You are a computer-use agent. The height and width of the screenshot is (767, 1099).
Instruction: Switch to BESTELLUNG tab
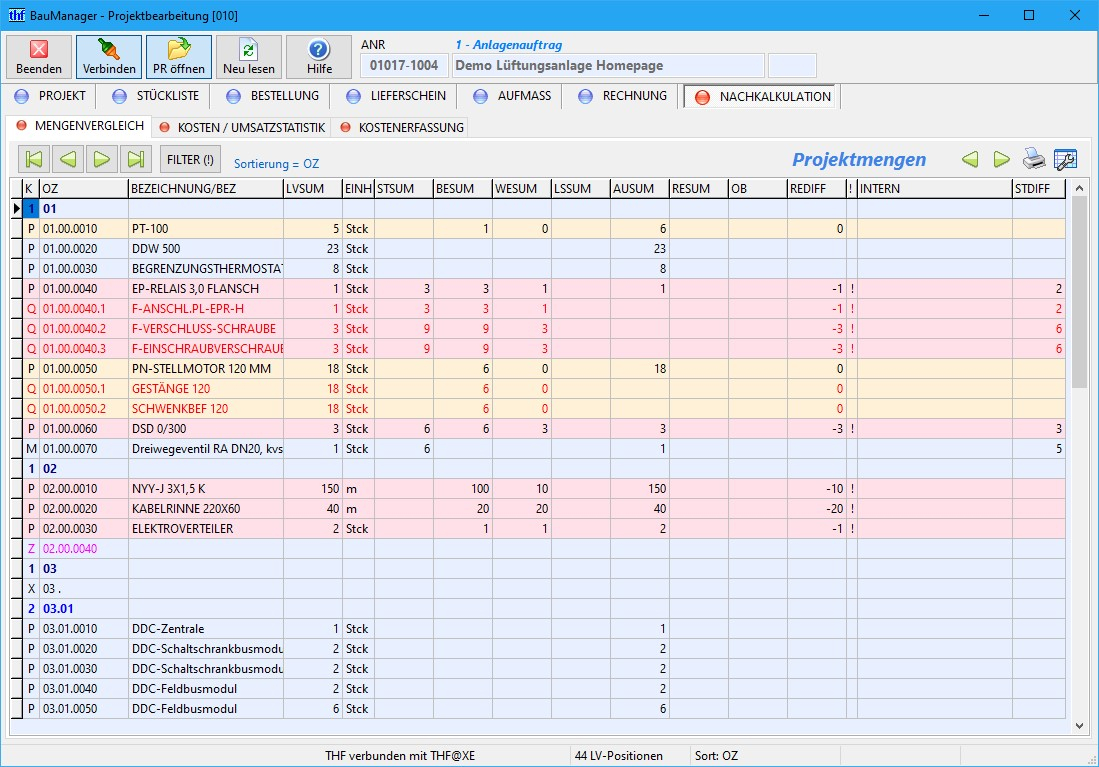click(x=273, y=96)
